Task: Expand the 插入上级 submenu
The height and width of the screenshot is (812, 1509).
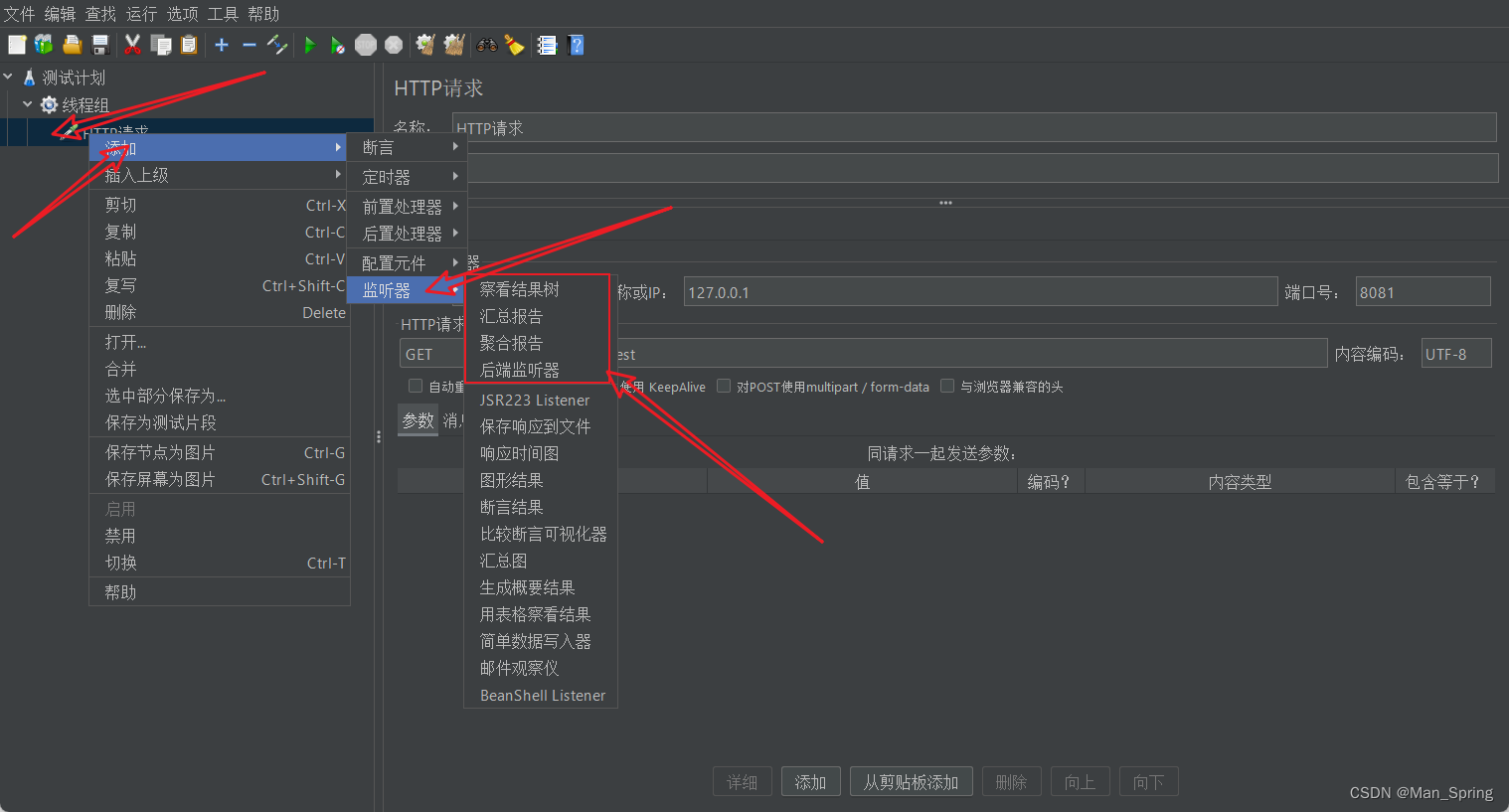Action: pos(220,175)
